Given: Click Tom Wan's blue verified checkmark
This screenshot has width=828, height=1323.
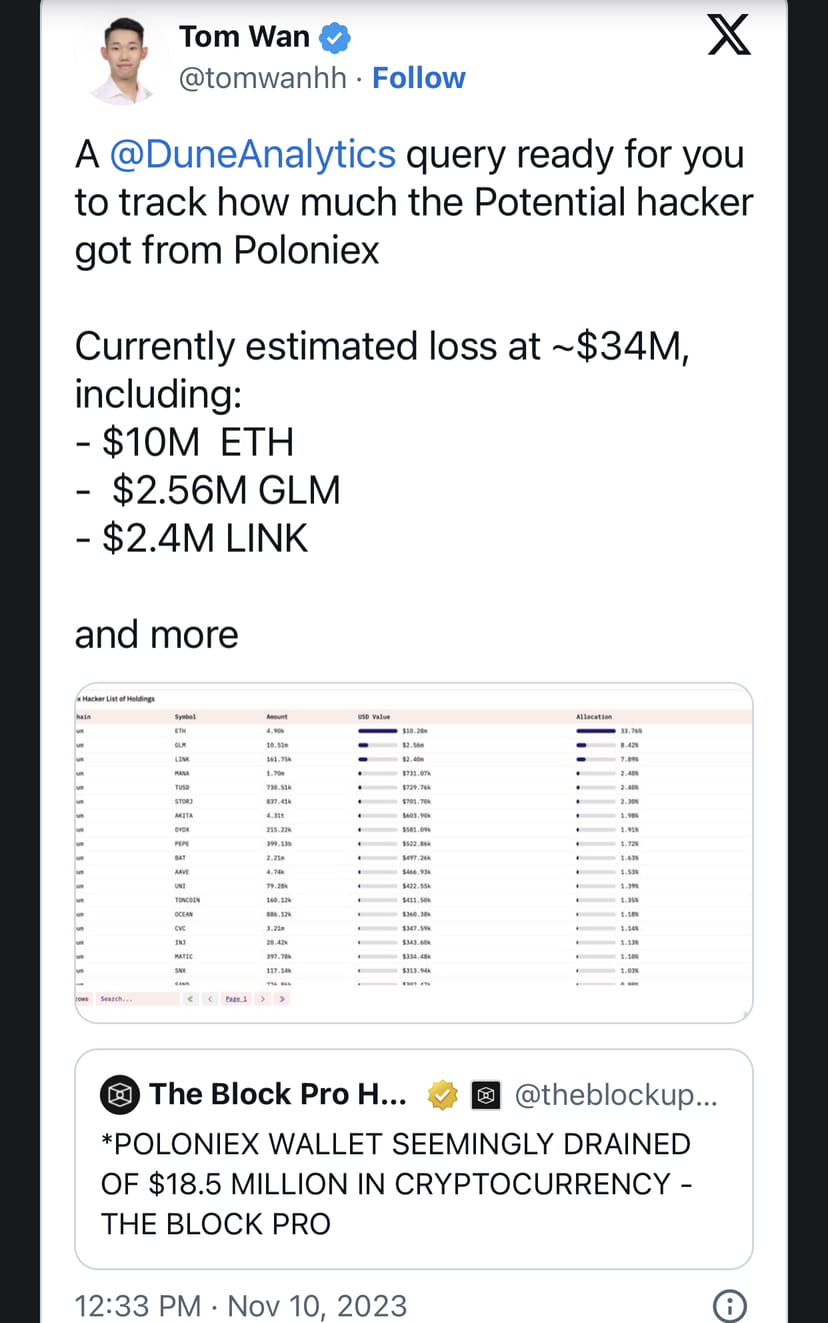Looking at the screenshot, I should coord(335,36).
